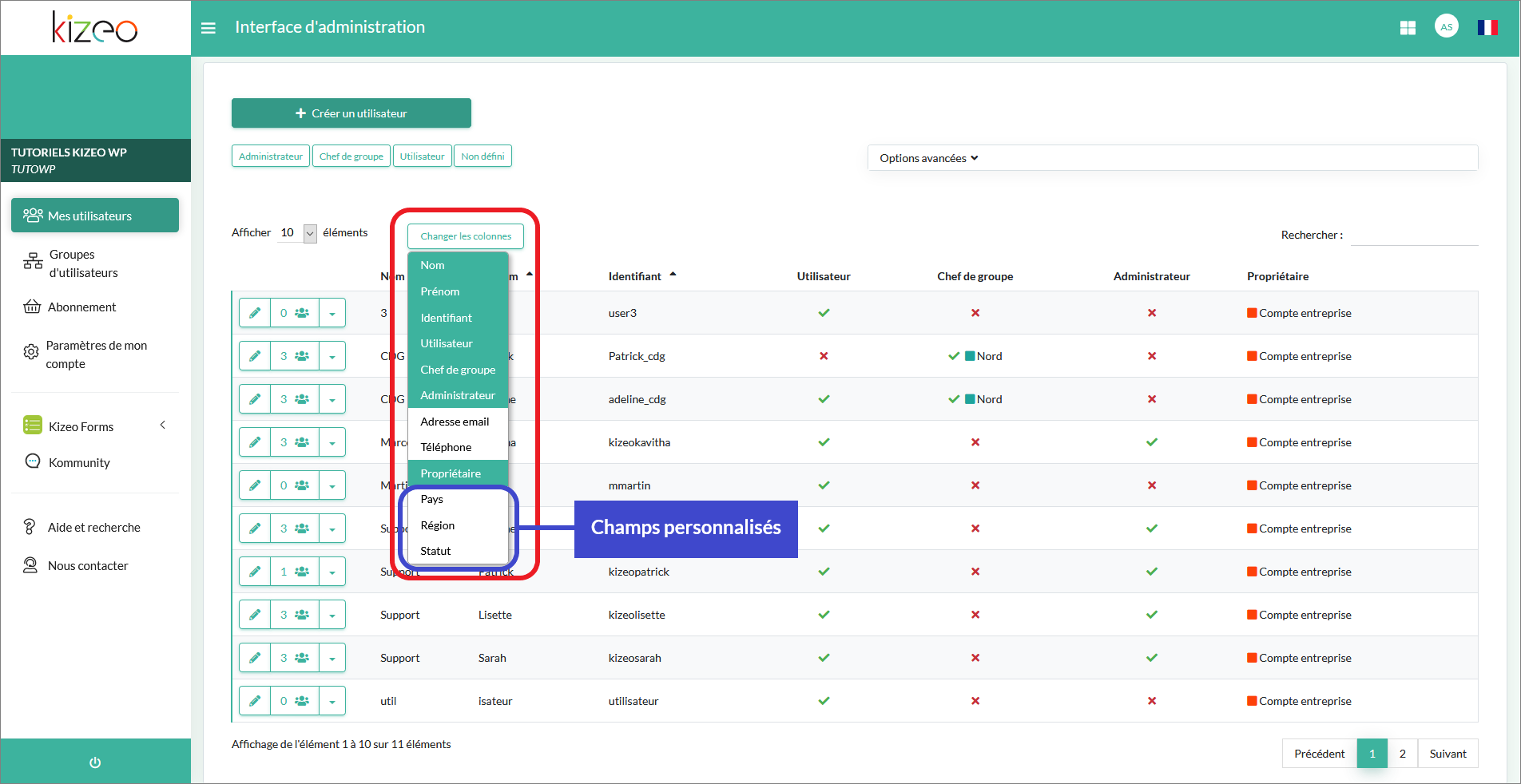This screenshot has height=784, width=1521.
Task: Toggle Prénom column visibility
Action: pyautogui.click(x=458, y=291)
